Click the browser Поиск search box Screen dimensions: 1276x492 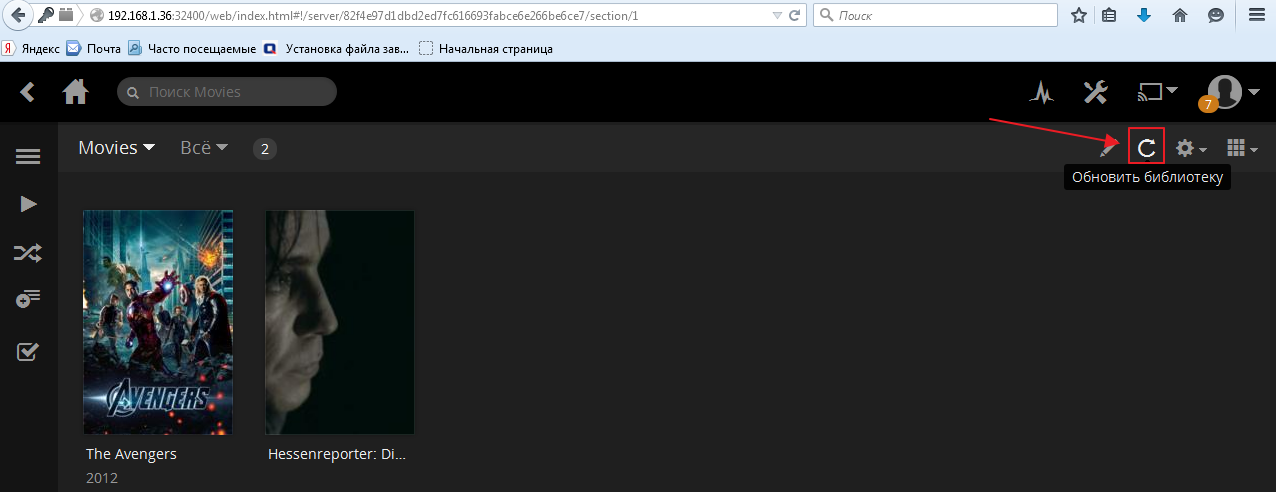pos(935,16)
